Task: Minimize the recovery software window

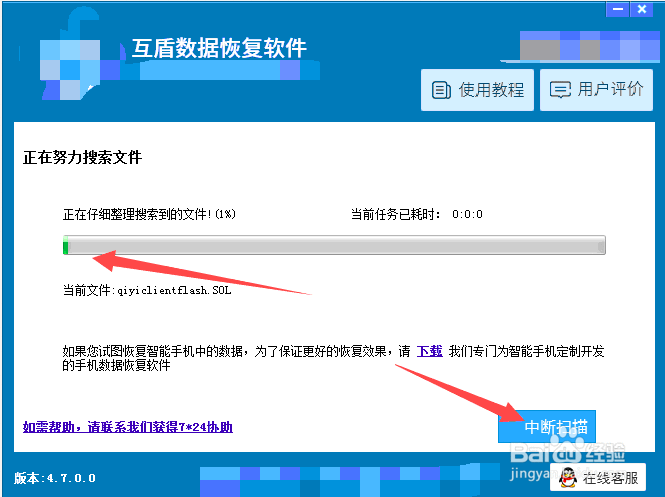Action: (618, 9)
